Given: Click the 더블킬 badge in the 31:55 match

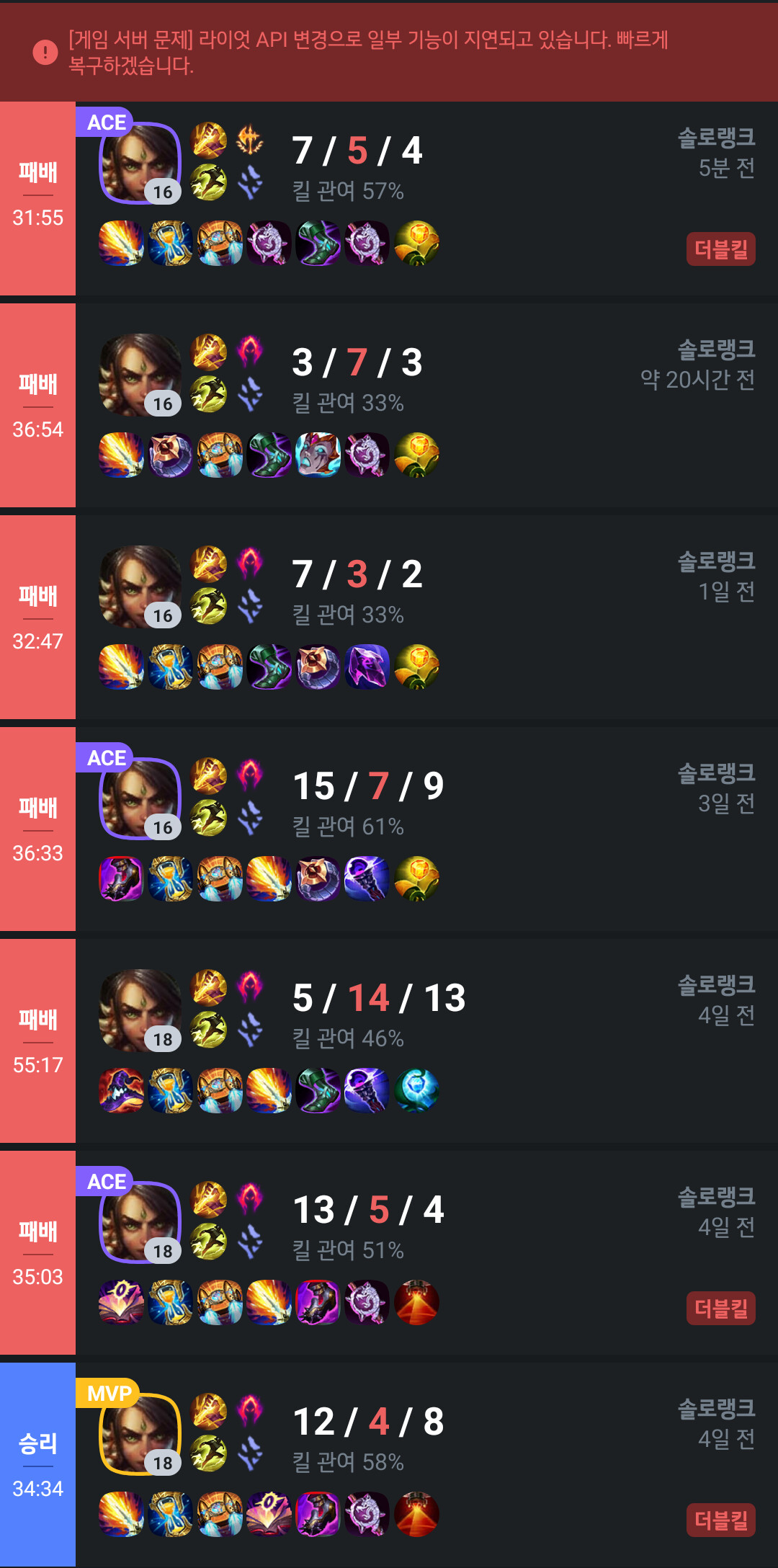Looking at the screenshot, I should coord(720,249).
